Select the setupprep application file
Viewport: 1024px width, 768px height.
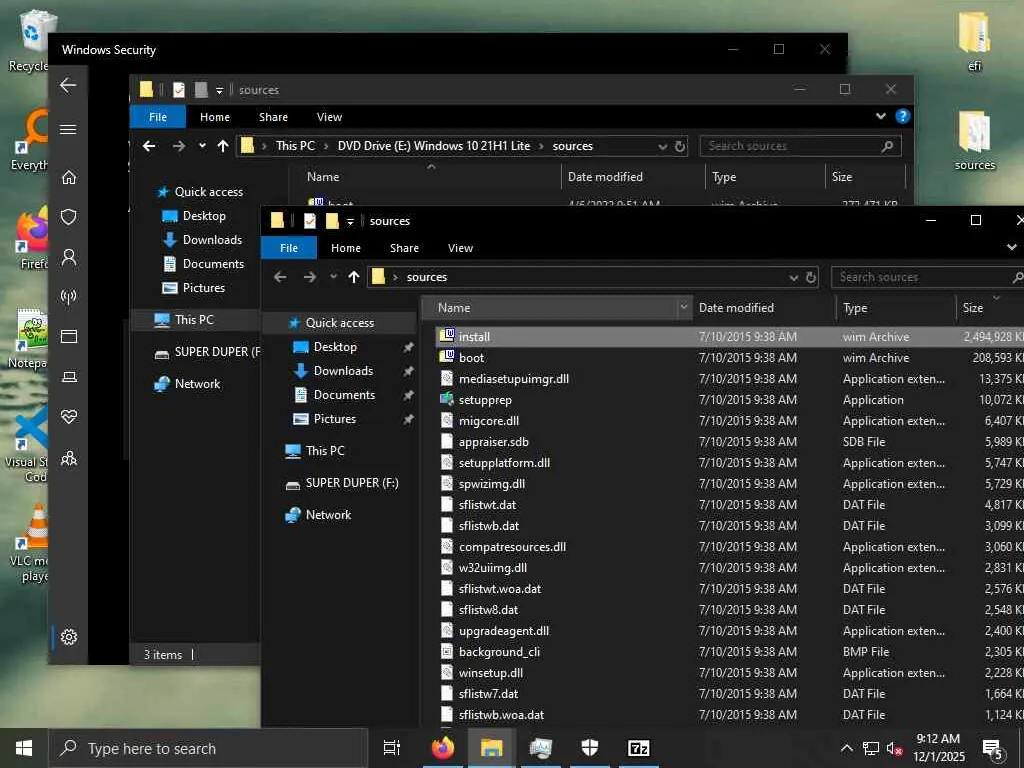pyautogui.click(x=485, y=400)
